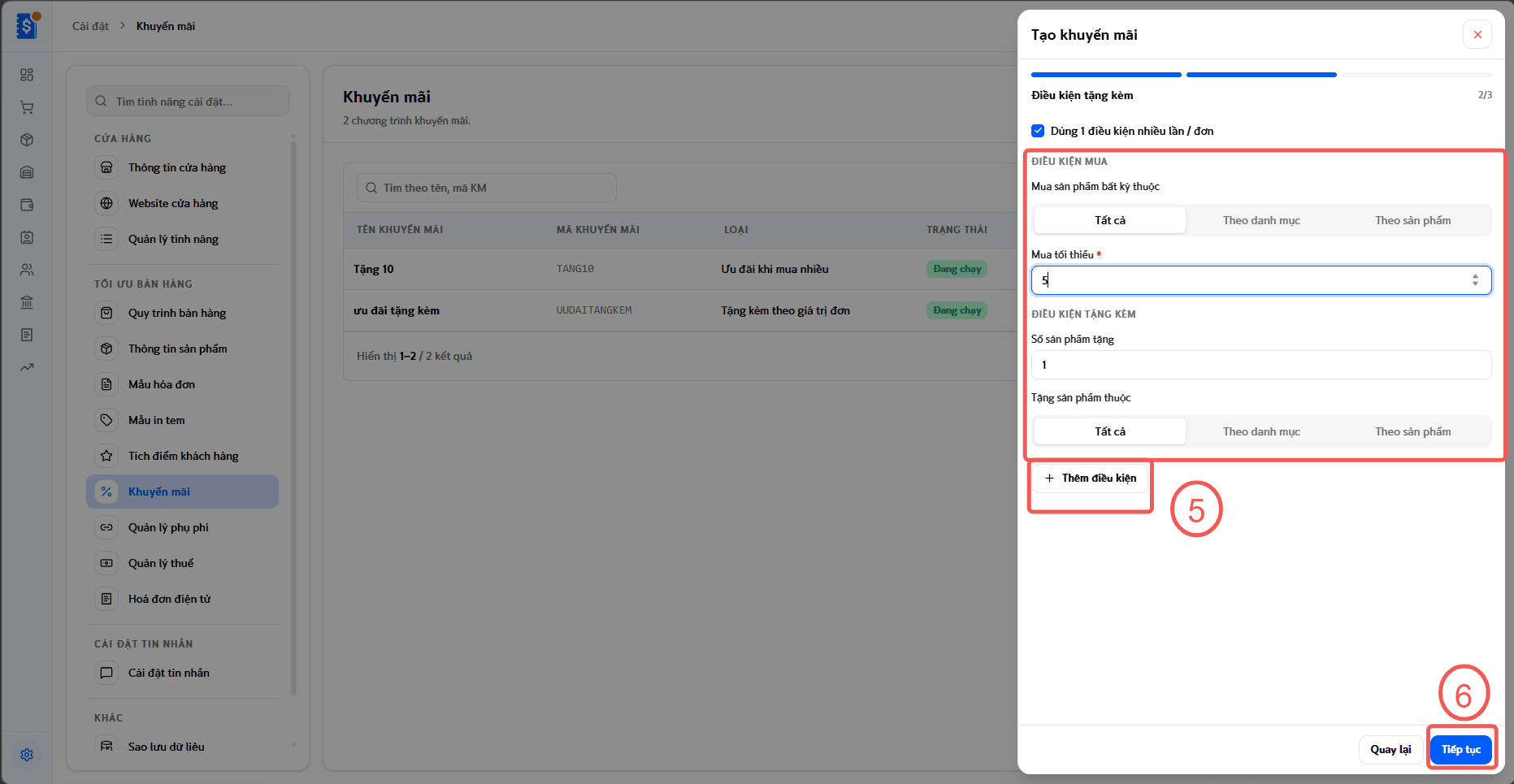The image size is (1514, 784).
Task: Select Tất cả under Tặng sản phẩm thuộc
Action: pos(1109,431)
